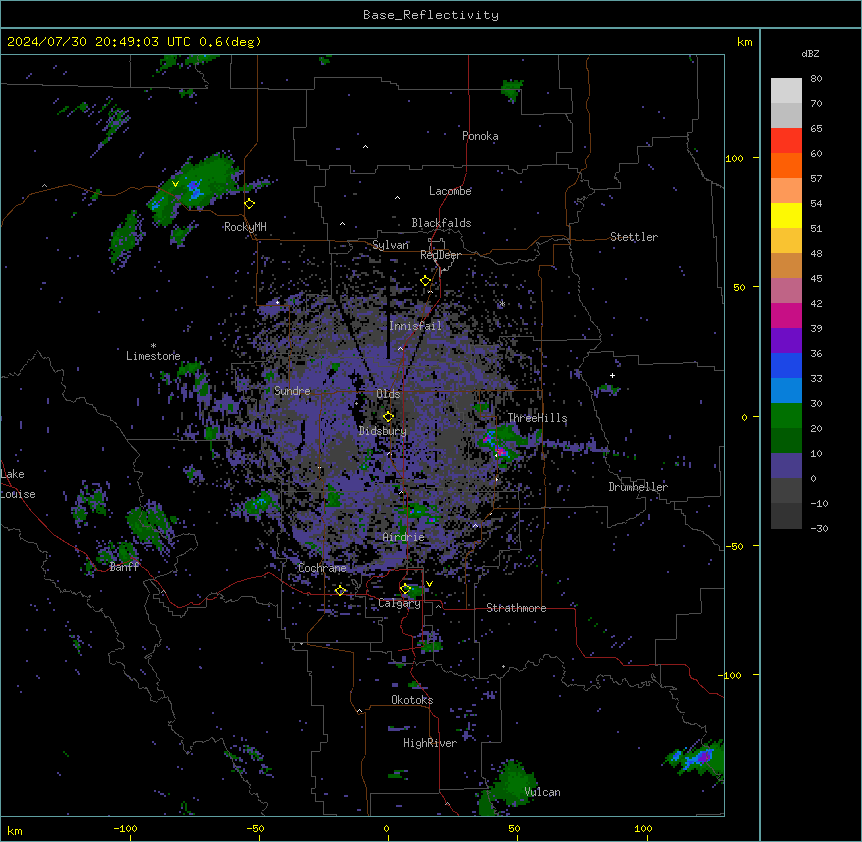Pick the blue 36 dBZ legend swatch

pos(786,365)
